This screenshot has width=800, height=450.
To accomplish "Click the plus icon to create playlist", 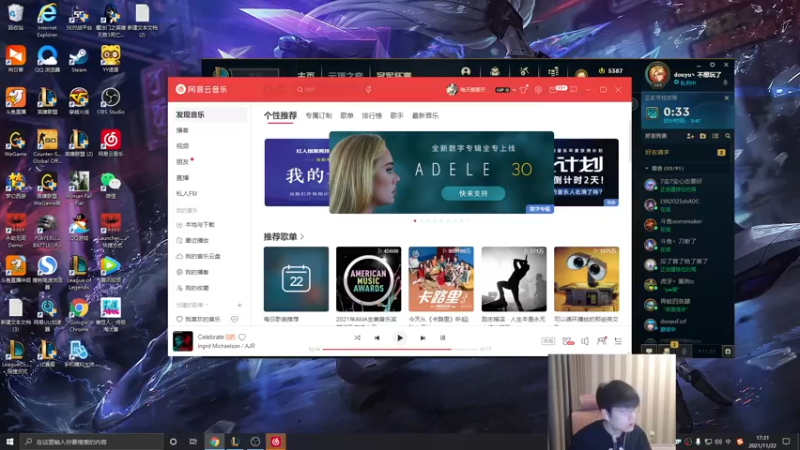I will pos(239,305).
